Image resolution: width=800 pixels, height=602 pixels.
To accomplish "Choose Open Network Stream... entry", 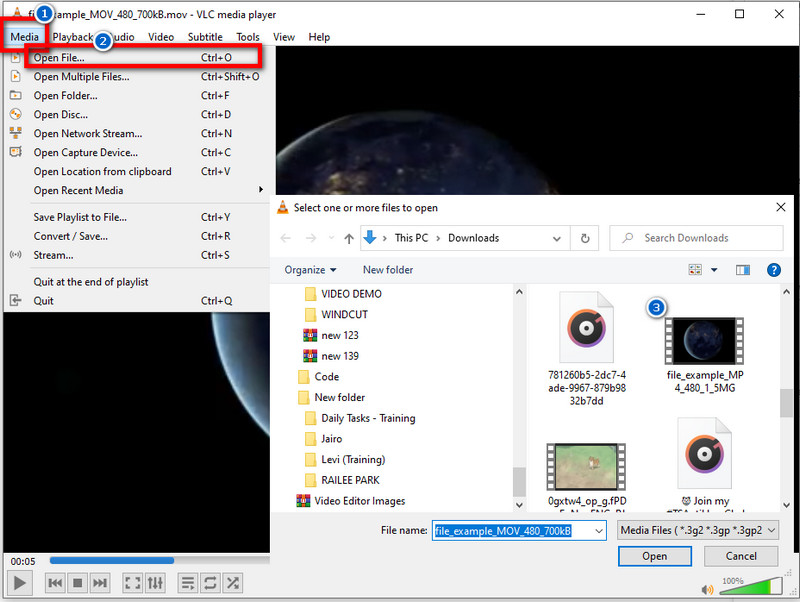I will (x=137, y=133).
